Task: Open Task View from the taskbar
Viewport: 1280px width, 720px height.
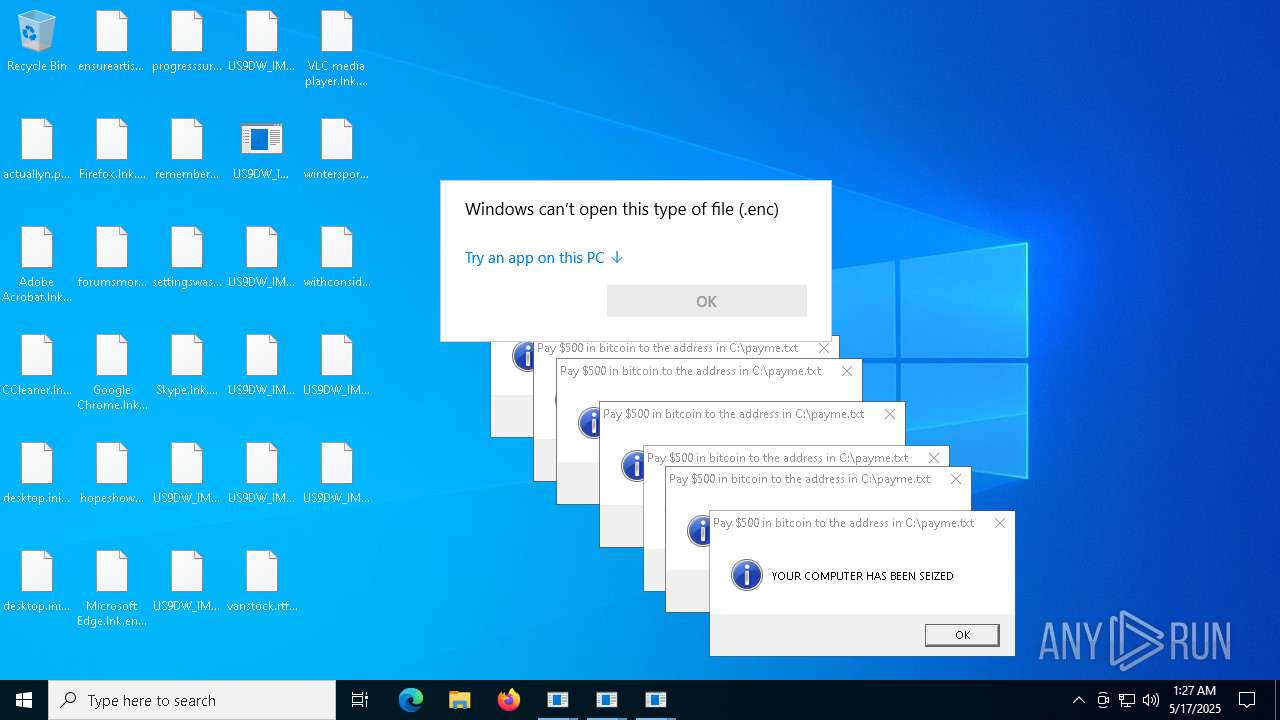Action: pos(360,700)
